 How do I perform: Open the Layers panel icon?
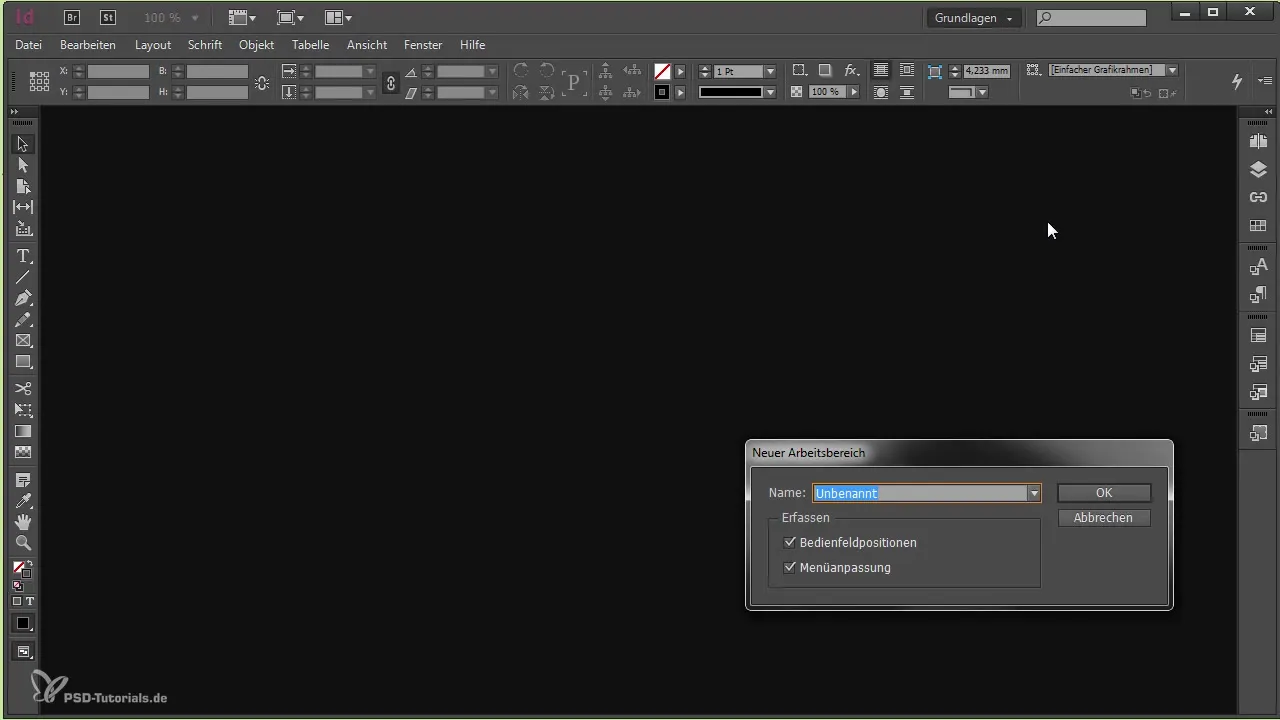[1259, 169]
